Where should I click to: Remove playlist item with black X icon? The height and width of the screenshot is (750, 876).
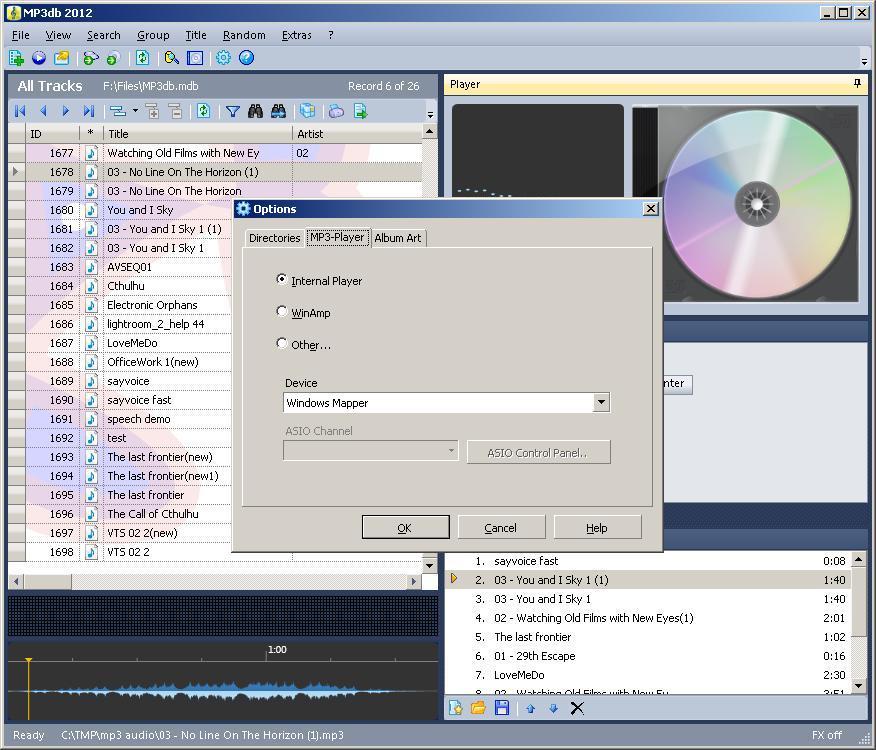click(x=577, y=709)
